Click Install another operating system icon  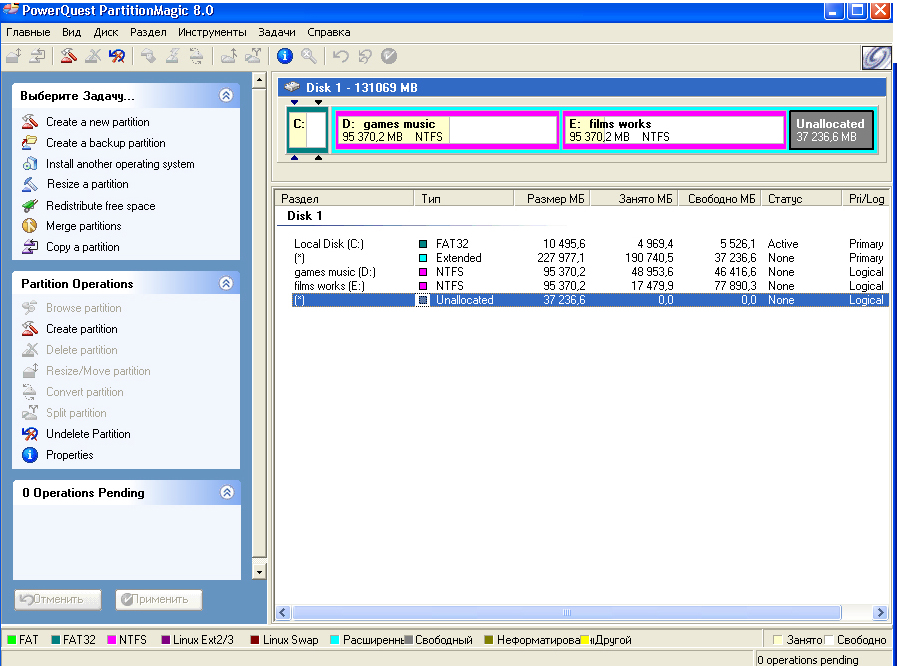[29, 163]
